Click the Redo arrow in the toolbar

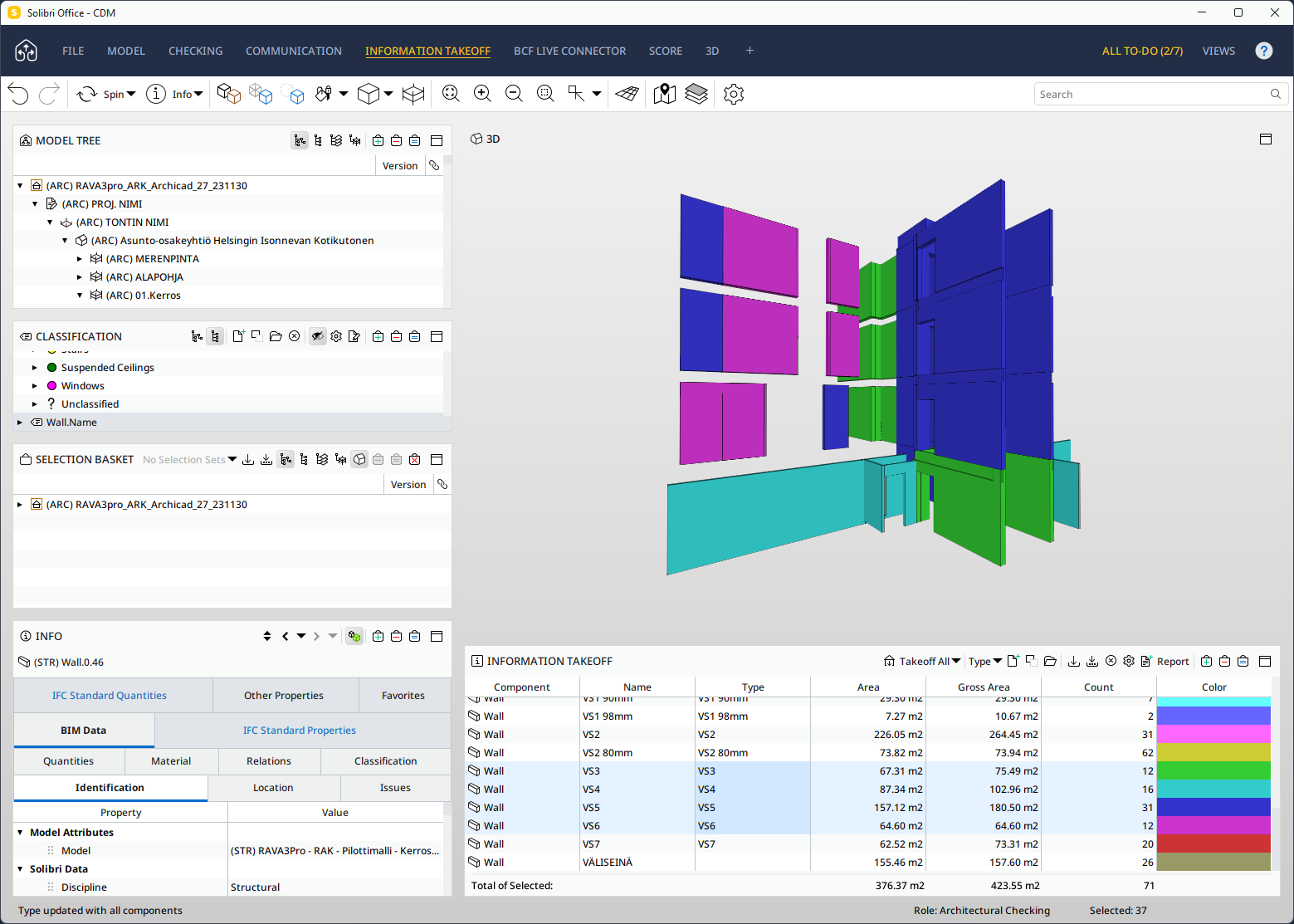coord(49,94)
